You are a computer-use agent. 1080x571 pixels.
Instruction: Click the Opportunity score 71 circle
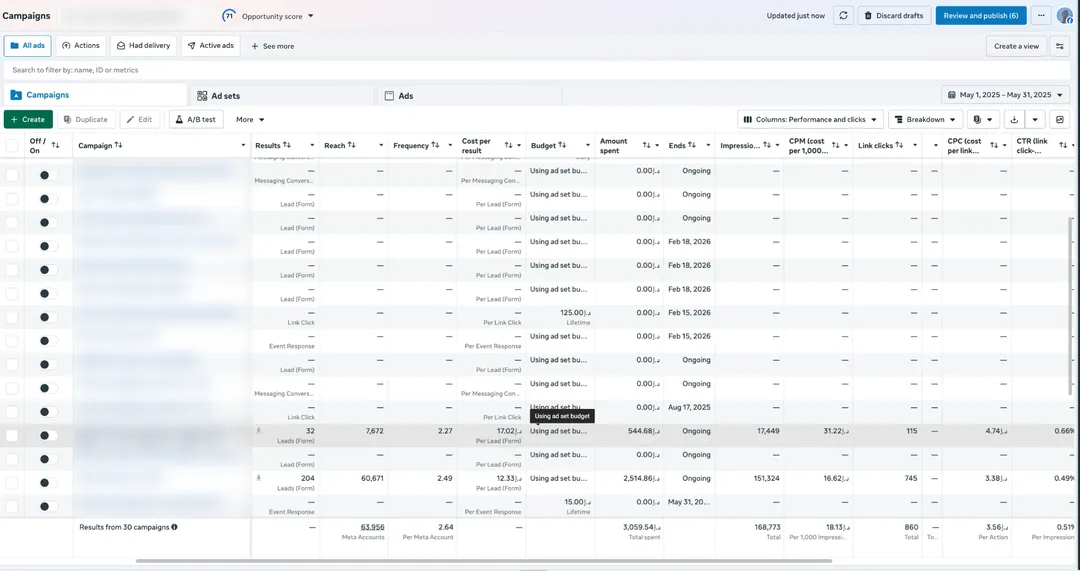pos(229,16)
